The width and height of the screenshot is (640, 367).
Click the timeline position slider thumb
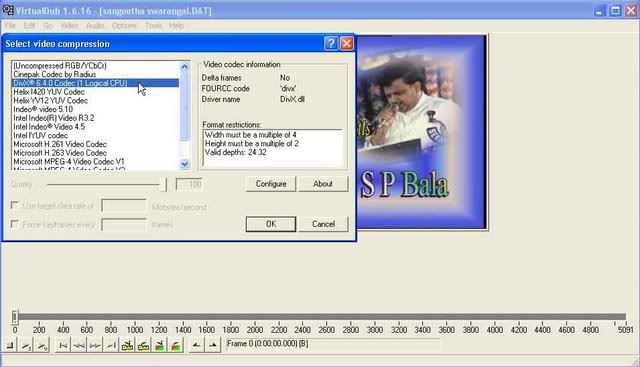[15, 317]
